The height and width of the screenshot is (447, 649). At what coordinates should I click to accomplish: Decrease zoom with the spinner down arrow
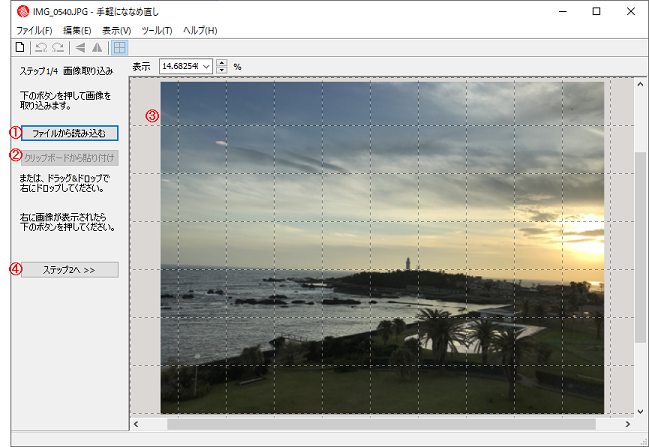[222, 70]
